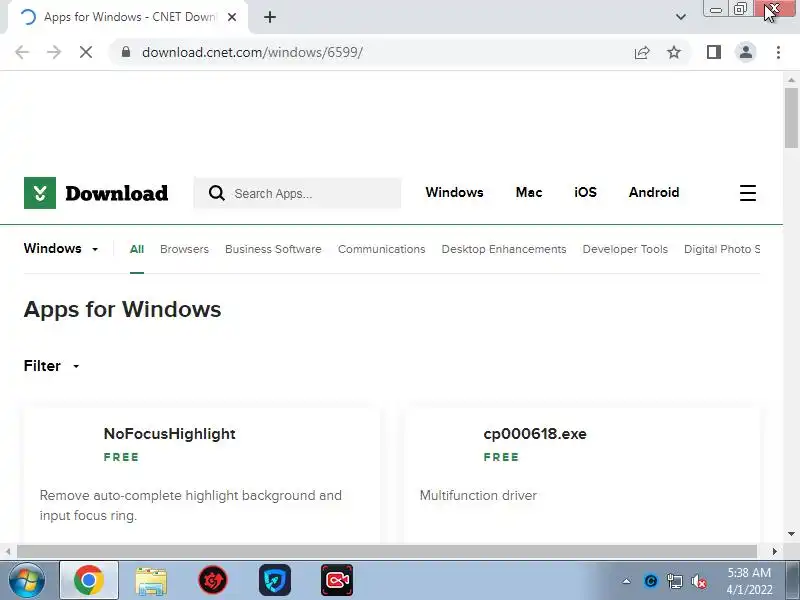Click the network tray icon
Viewport: 800px width, 600px height.
(674, 581)
